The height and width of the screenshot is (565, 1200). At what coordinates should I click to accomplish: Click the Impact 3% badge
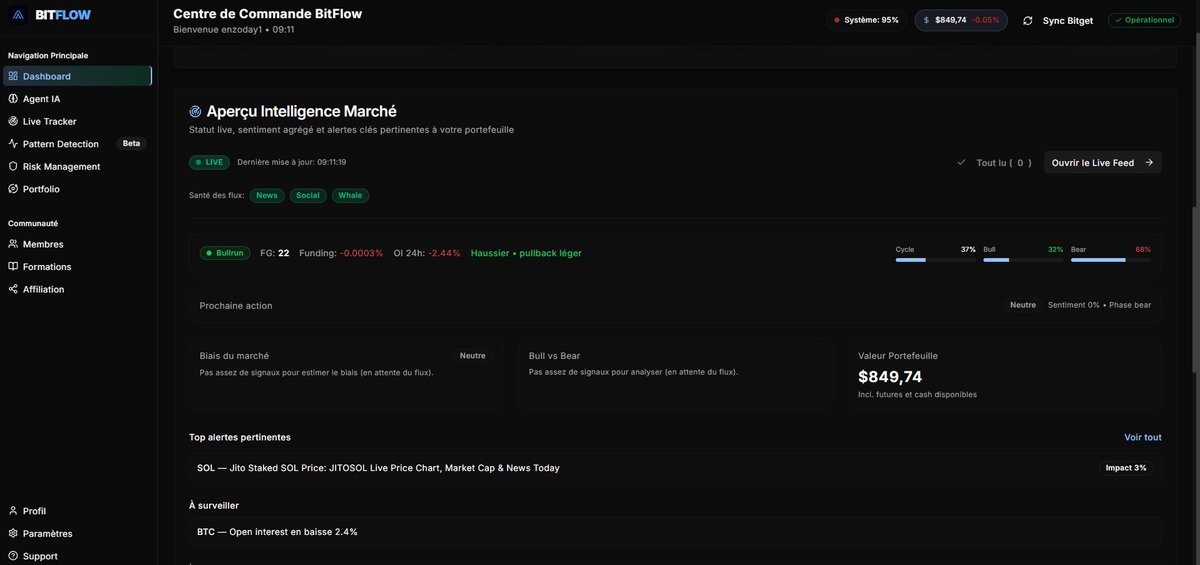point(1126,468)
